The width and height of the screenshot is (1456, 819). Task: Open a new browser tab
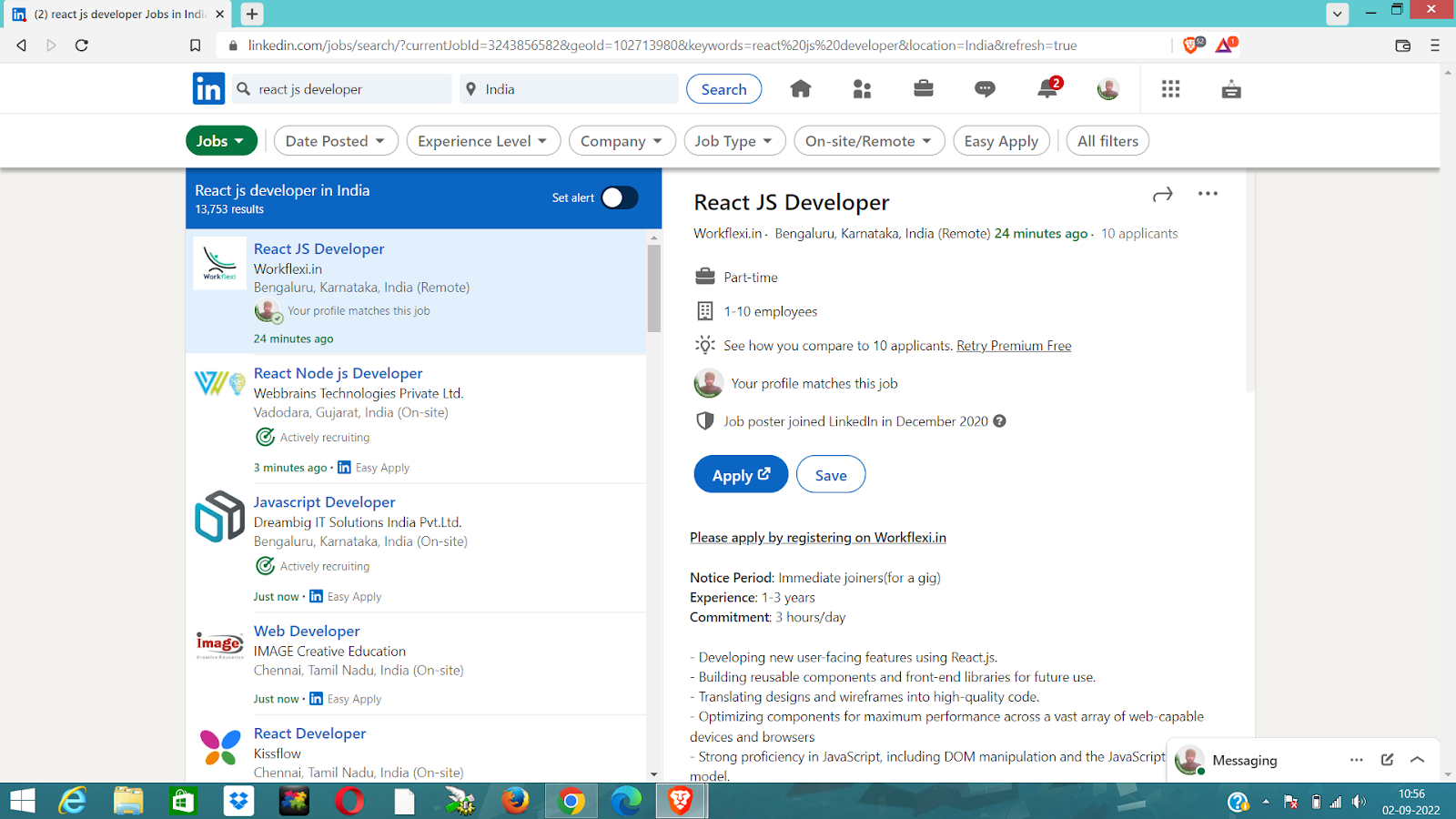(x=252, y=14)
